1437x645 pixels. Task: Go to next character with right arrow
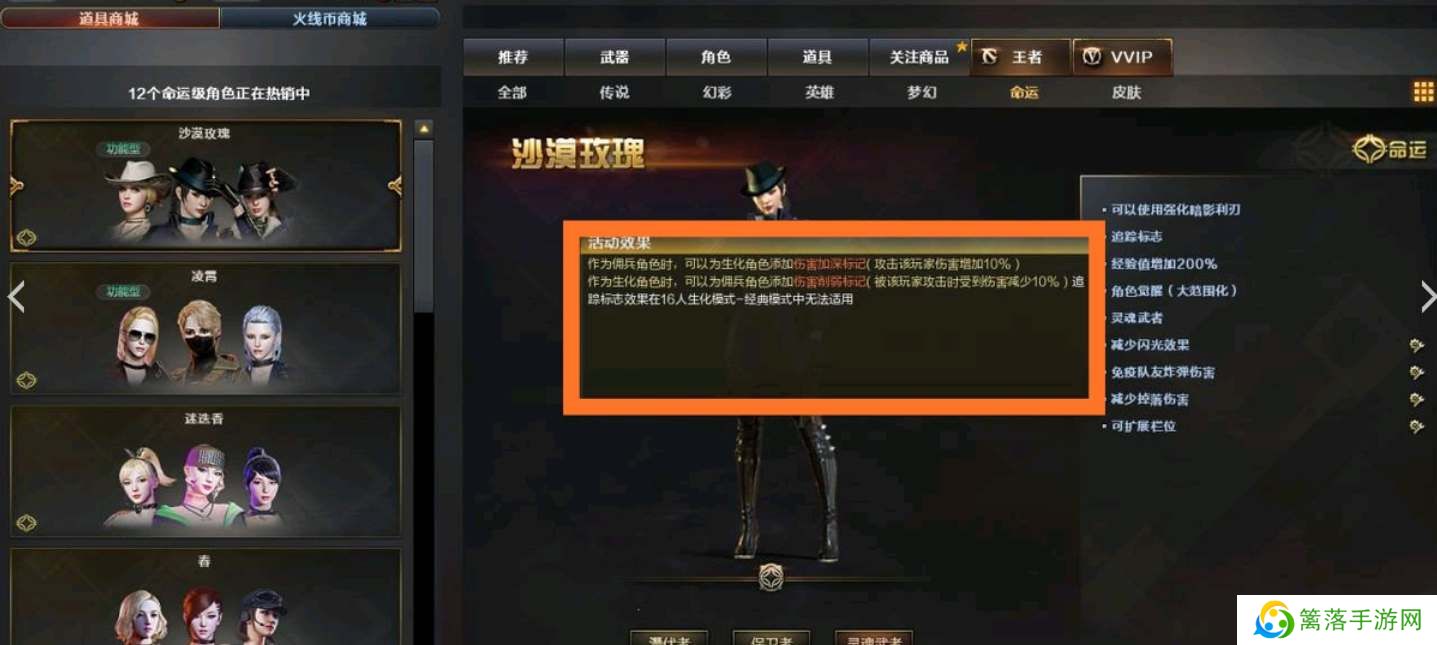click(1427, 296)
